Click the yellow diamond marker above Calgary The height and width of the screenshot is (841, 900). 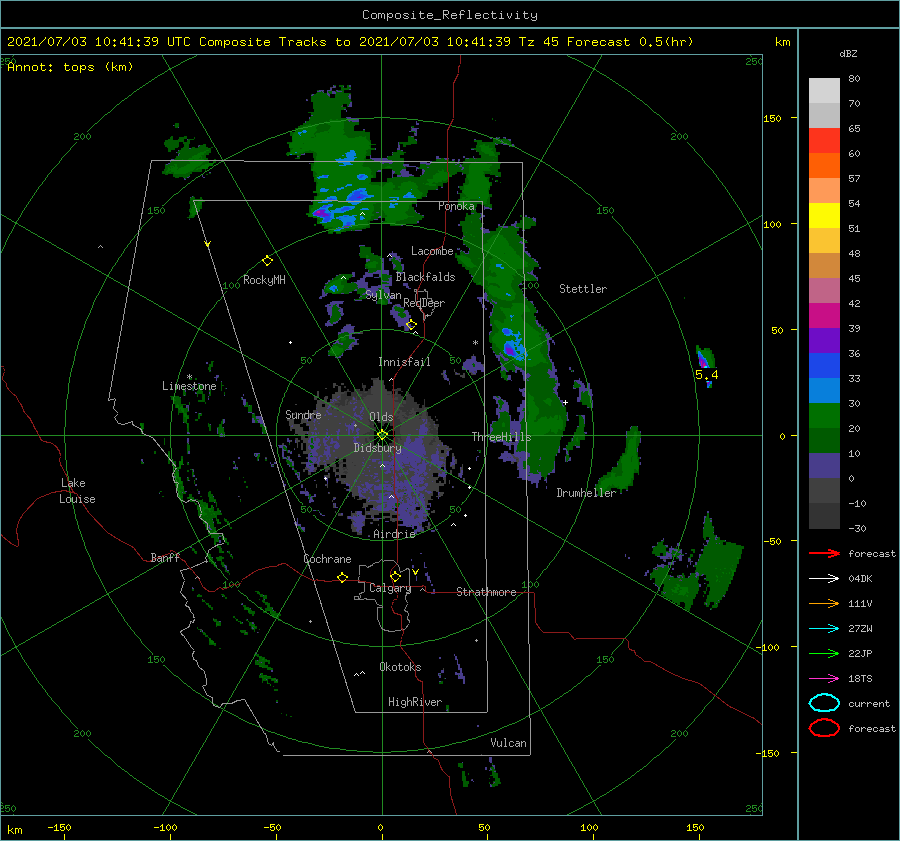pos(395,576)
